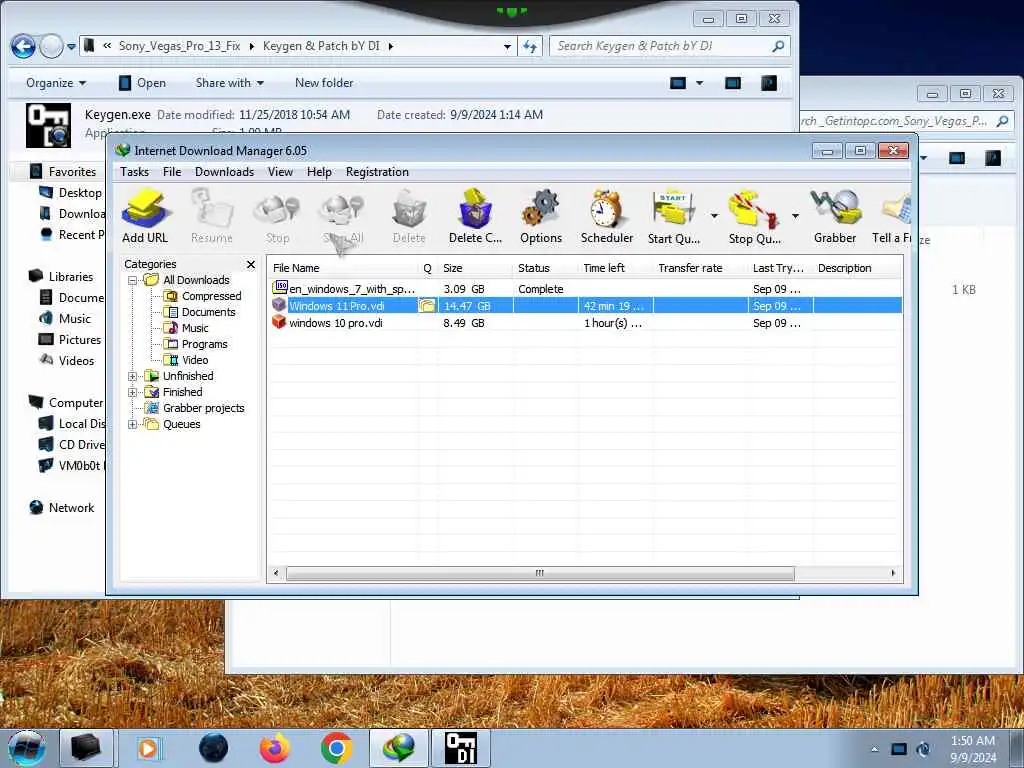The image size is (1024, 768).
Task: Open Windows Start button
Action: tap(27, 749)
